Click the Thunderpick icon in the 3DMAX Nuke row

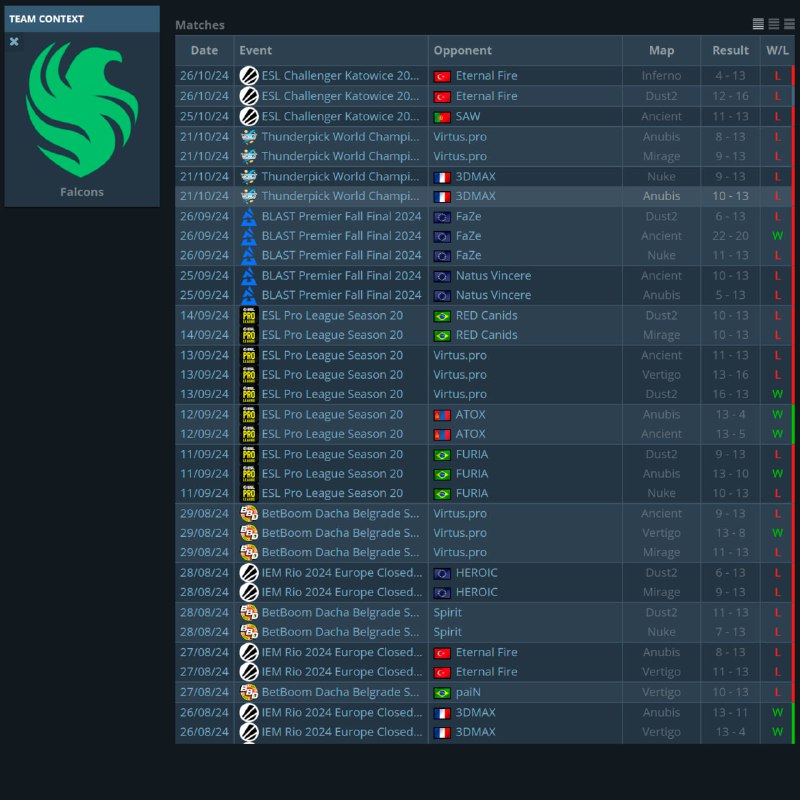249,177
